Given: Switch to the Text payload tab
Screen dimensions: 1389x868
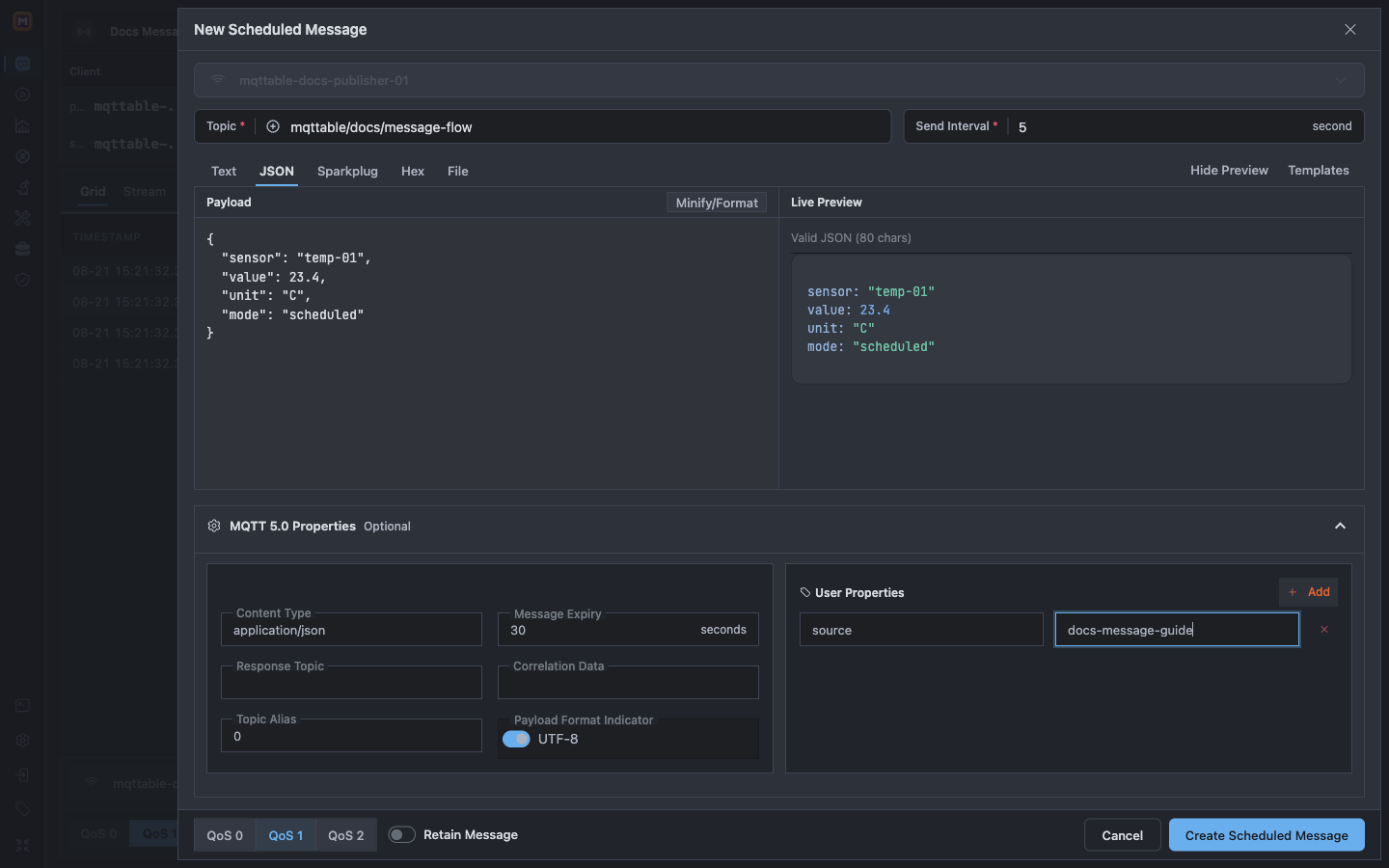Looking at the screenshot, I should [x=224, y=171].
